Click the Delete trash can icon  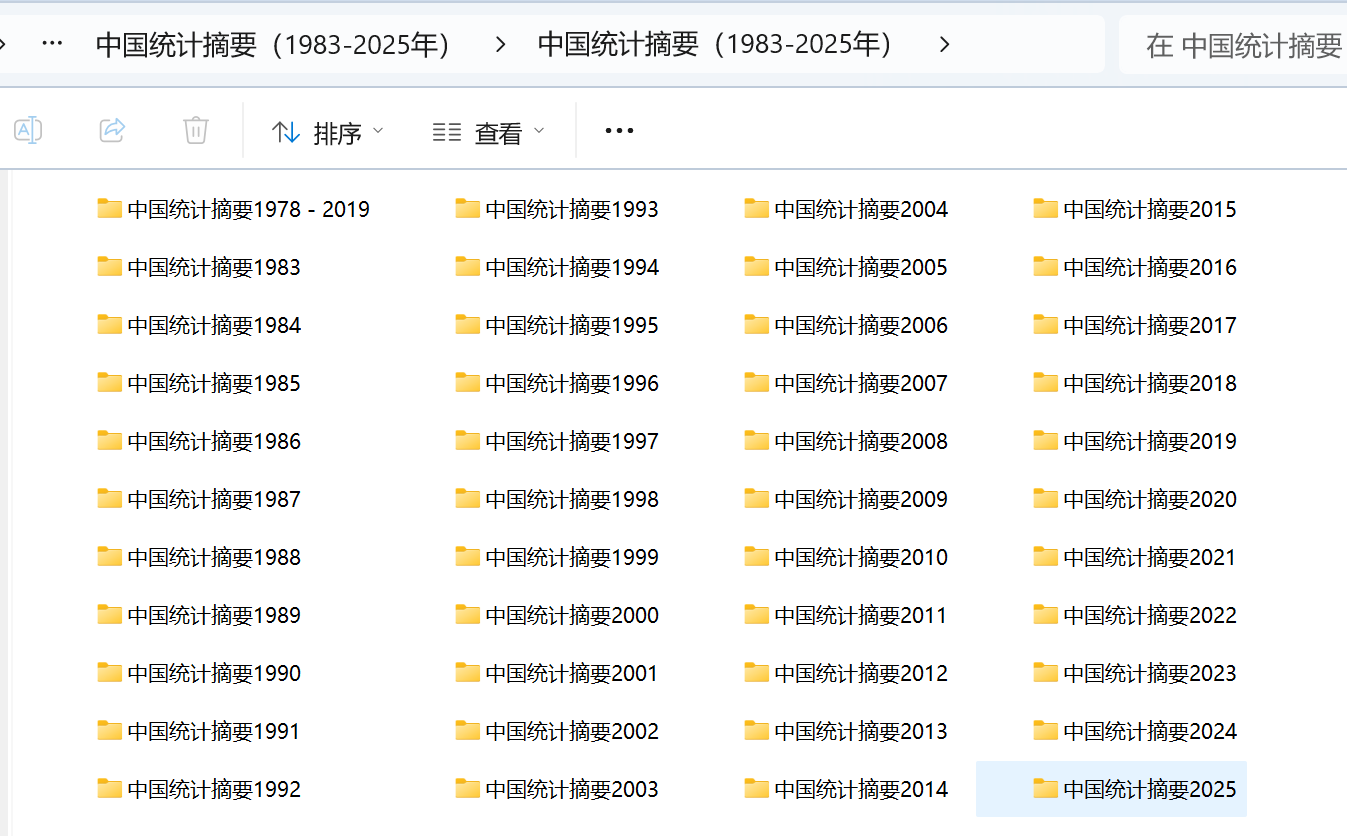point(196,130)
